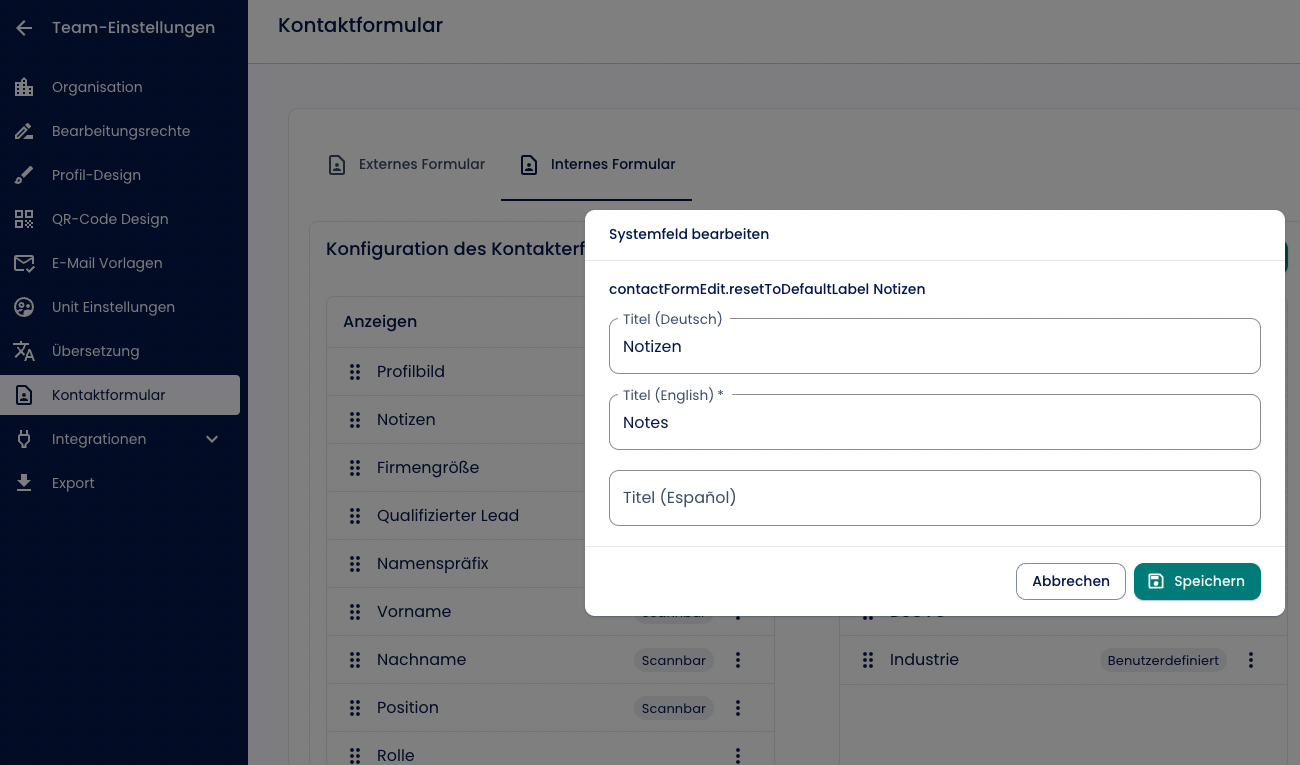Click the drag handle of Vorname
1300x765 pixels.
pos(355,612)
